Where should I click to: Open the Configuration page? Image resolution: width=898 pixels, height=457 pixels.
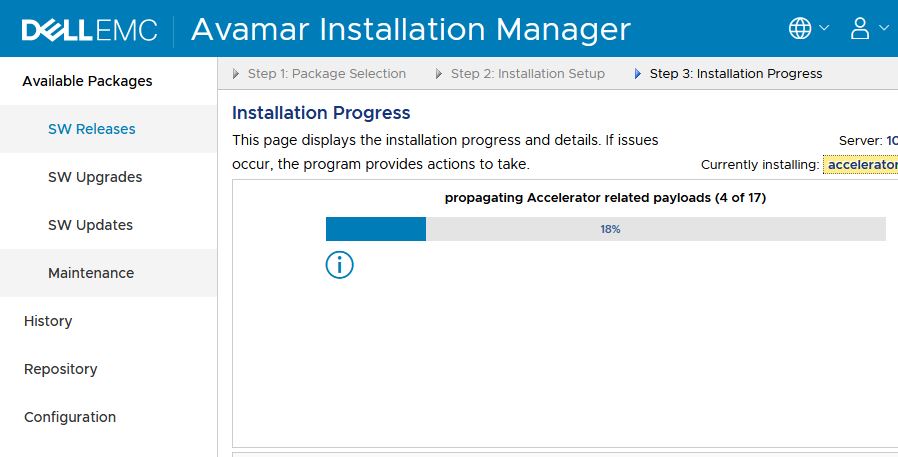click(x=70, y=417)
